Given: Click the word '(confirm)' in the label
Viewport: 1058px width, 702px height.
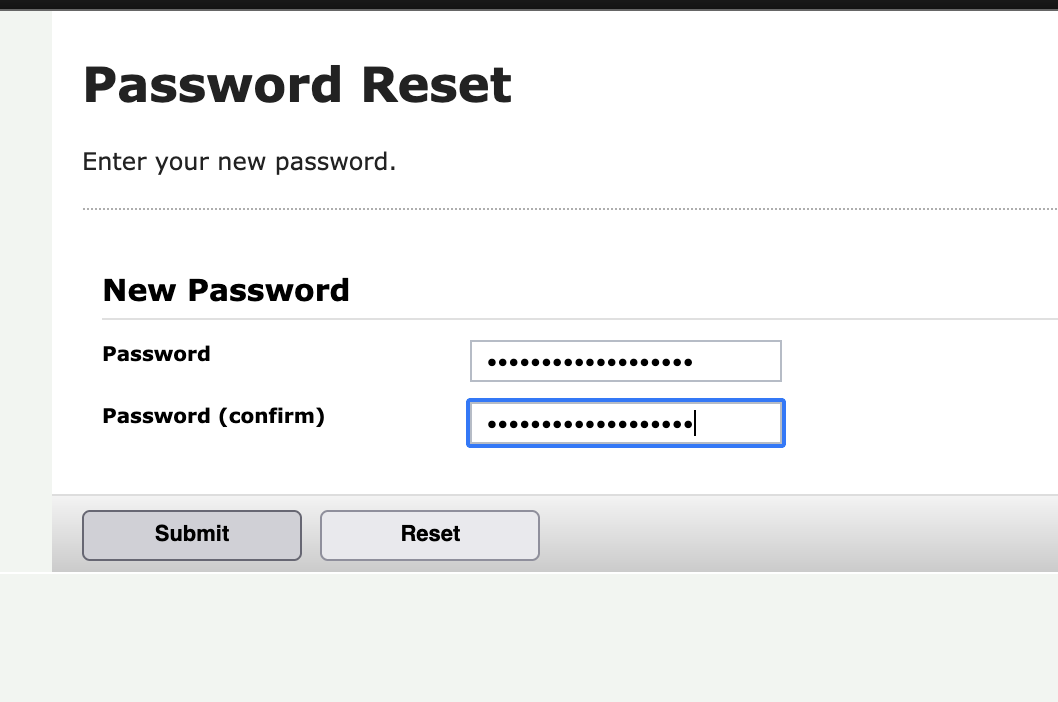Looking at the screenshot, I should click(271, 416).
